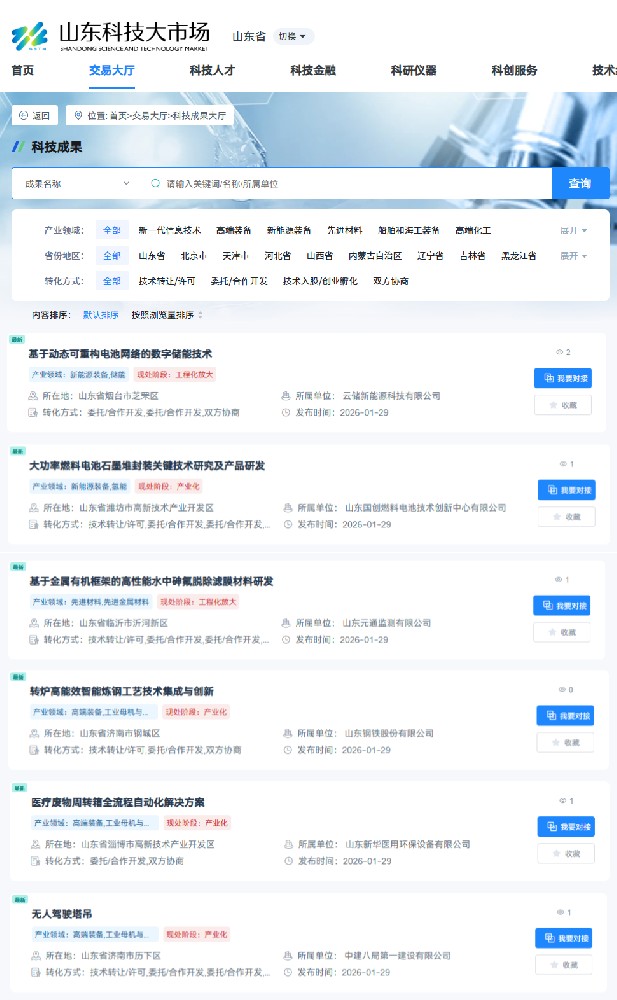This screenshot has width=617, height=1000.
Task: Click view-count eye icon on 数字储能技术 card
Action: pyautogui.click(x=559, y=352)
